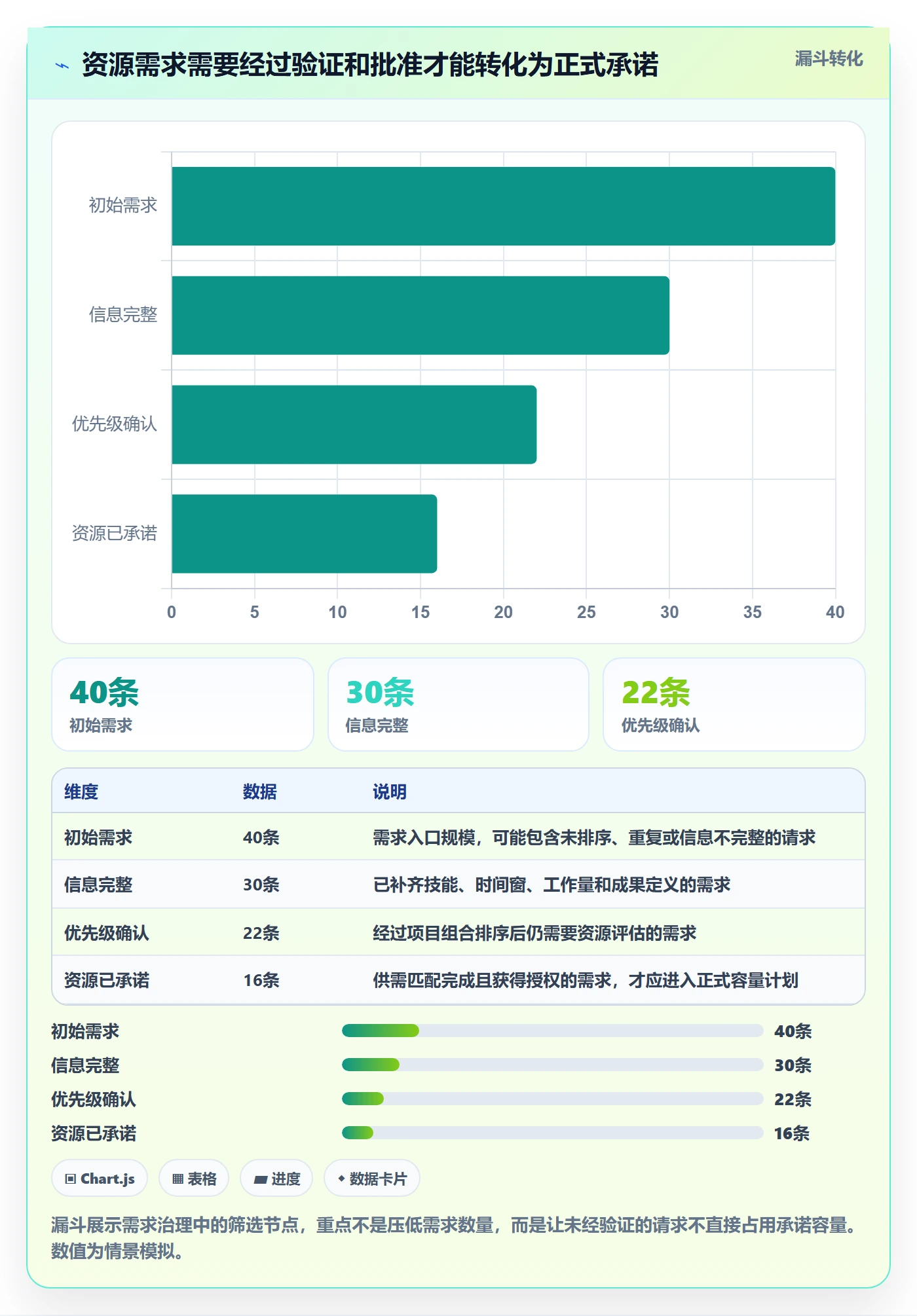Click the description starting with 供需匹配完成

tap(586, 980)
